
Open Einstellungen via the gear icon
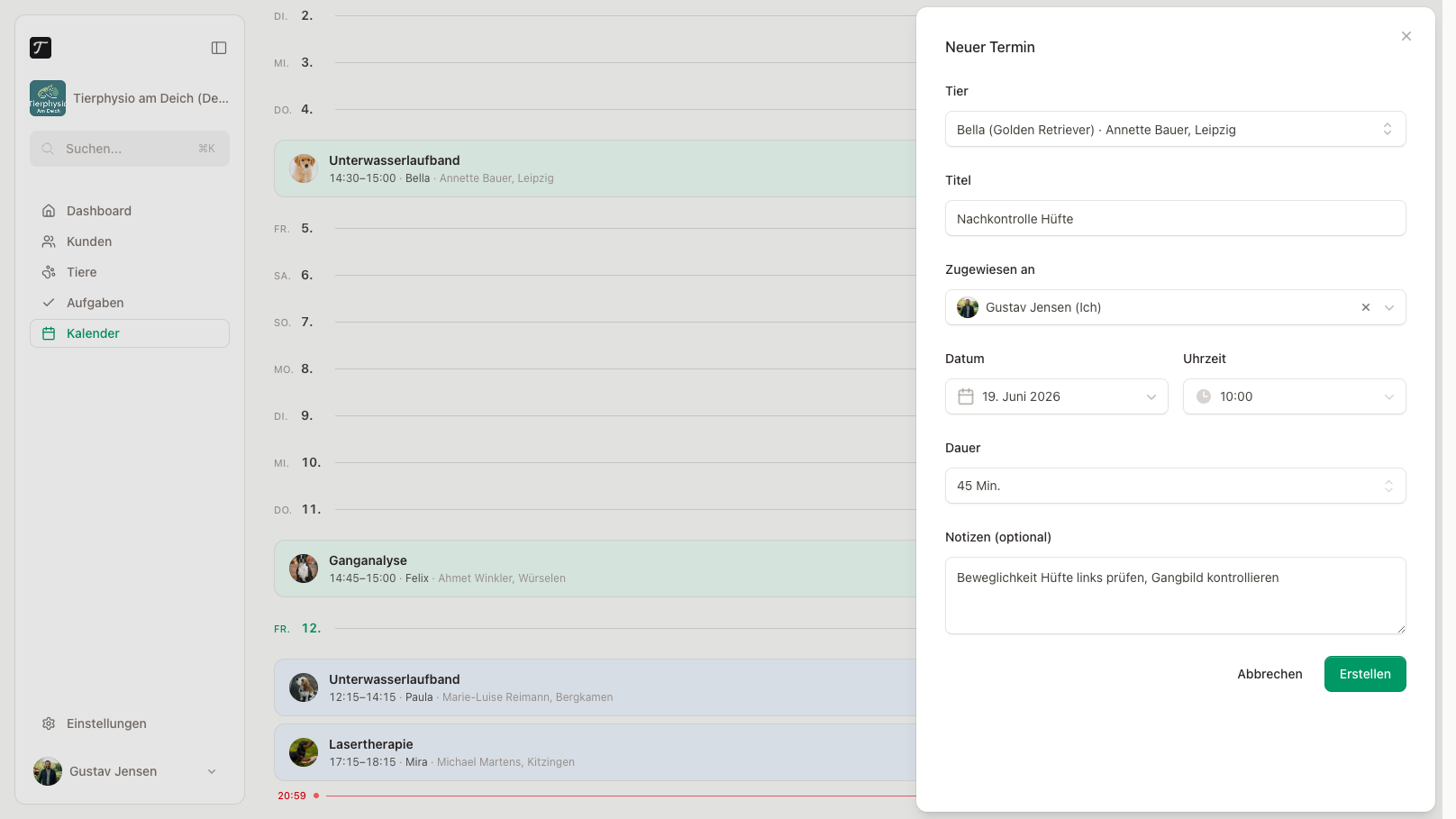coord(49,723)
